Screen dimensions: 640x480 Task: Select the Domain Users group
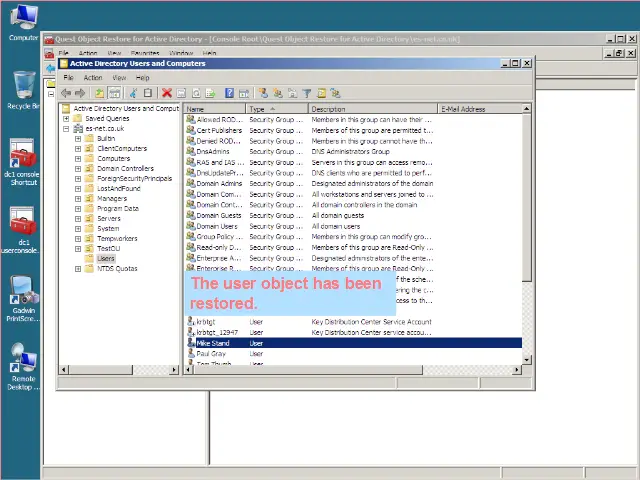click(x=217, y=226)
